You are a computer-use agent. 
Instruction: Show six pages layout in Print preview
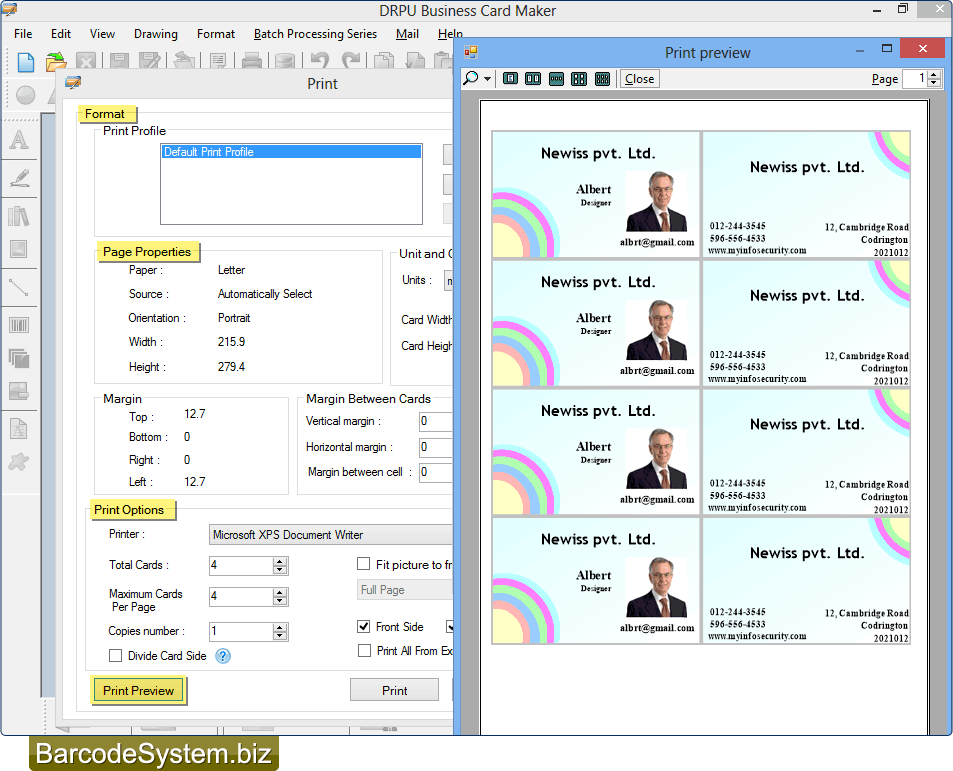point(602,79)
